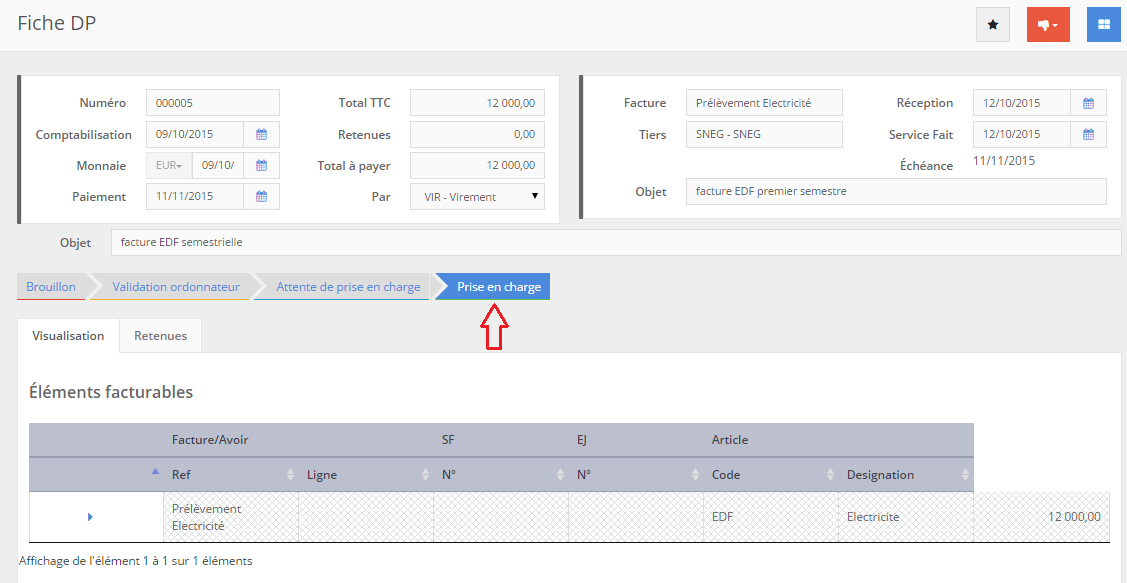The height and width of the screenshot is (583, 1127).
Task: Select Attente de prise en charge step
Action: coord(348,287)
